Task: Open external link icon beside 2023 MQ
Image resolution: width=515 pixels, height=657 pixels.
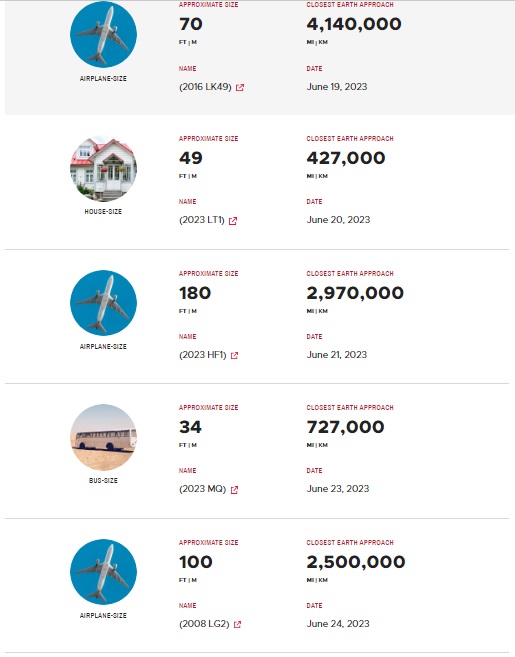Action: (x=234, y=490)
